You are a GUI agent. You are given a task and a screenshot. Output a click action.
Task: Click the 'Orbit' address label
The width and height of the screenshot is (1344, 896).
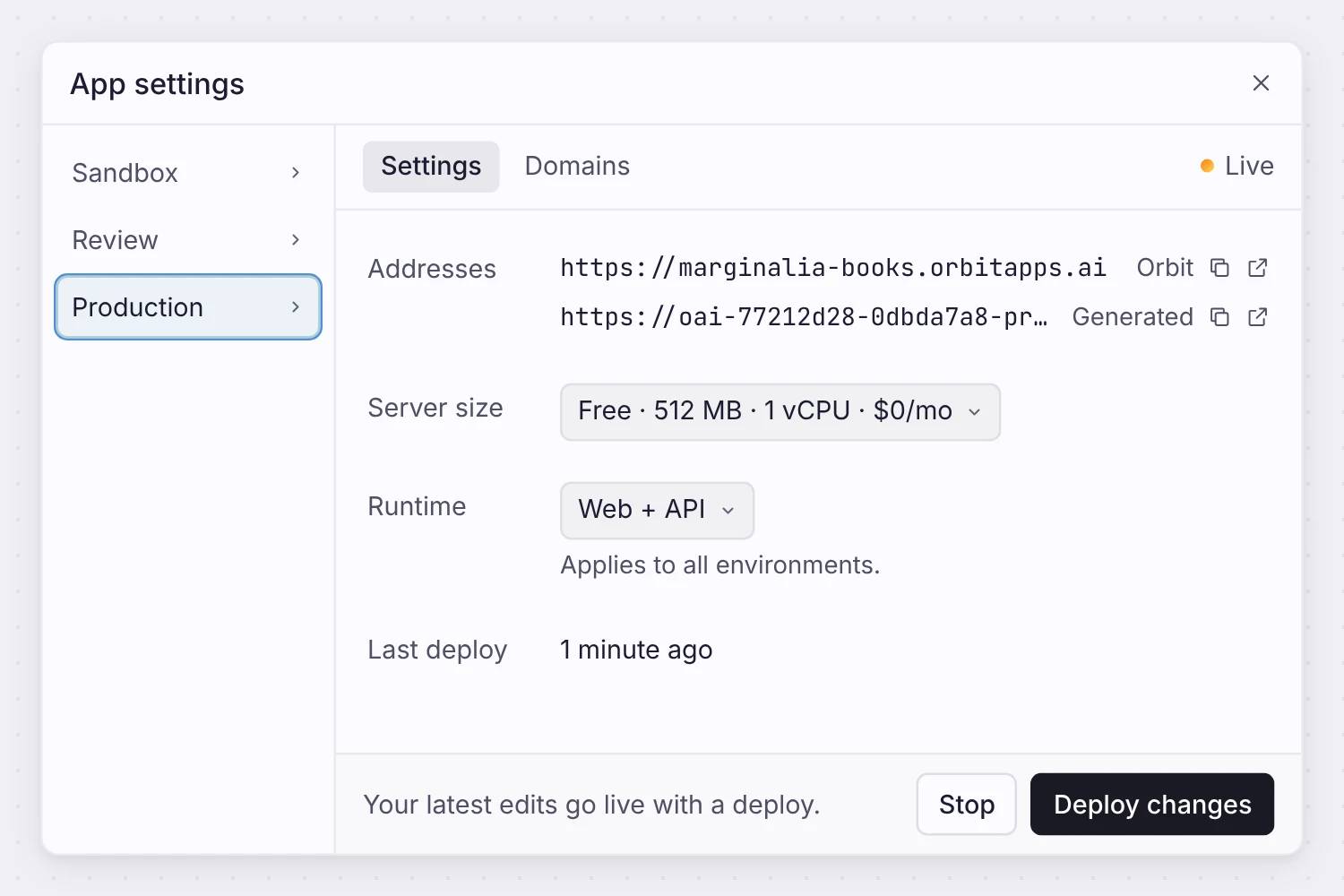pyautogui.click(x=1165, y=268)
